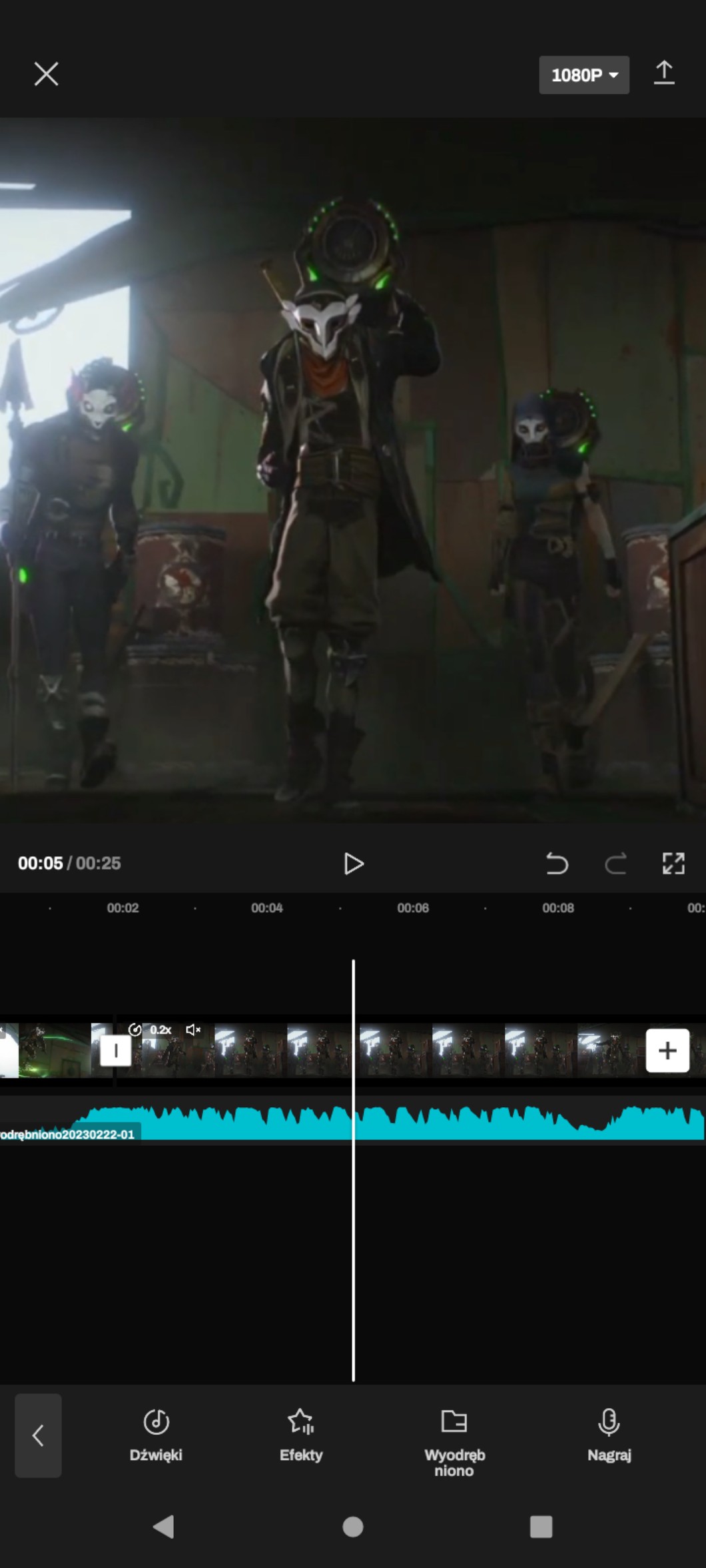Expand preview to fullscreen
Image resolution: width=706 pixels, height=1568 pixels.
[x=673, y=864]
